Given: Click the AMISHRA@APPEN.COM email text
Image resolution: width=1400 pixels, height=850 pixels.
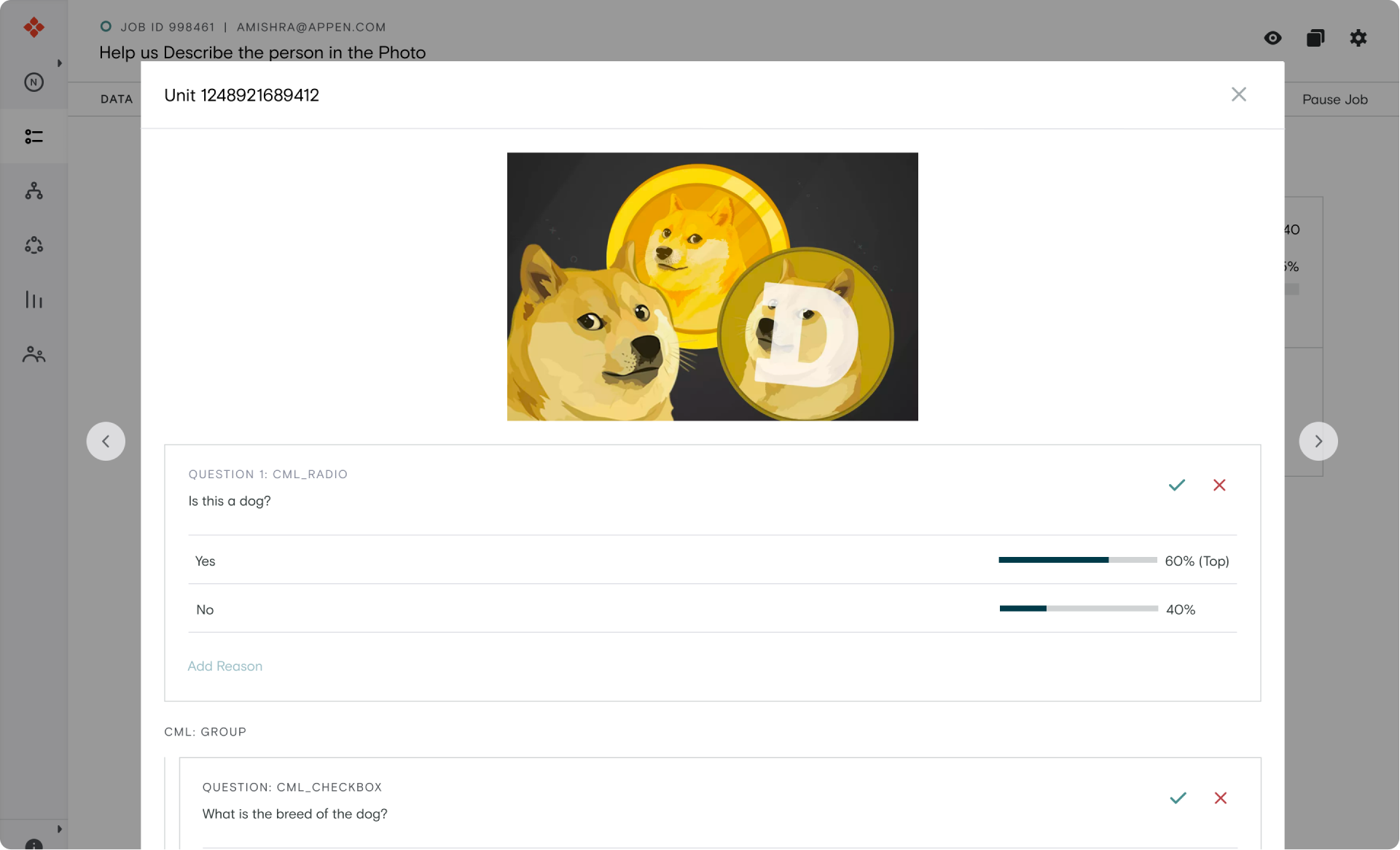Looking at the screenshot, I should point(311,27).
